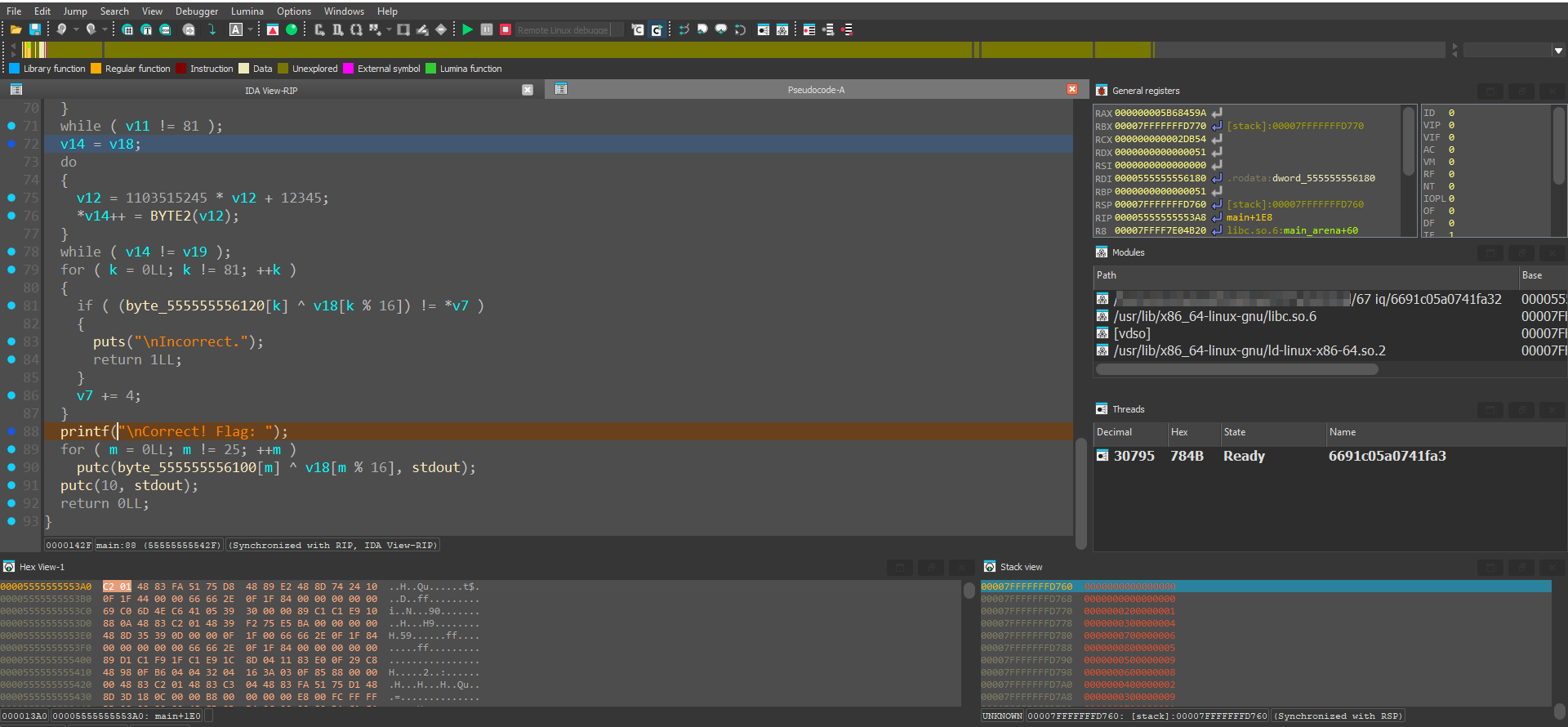The height and width of the screenshot is (727, 1568).
Task: Click the Instruction red color legend swatch
Action: (181, 69)
